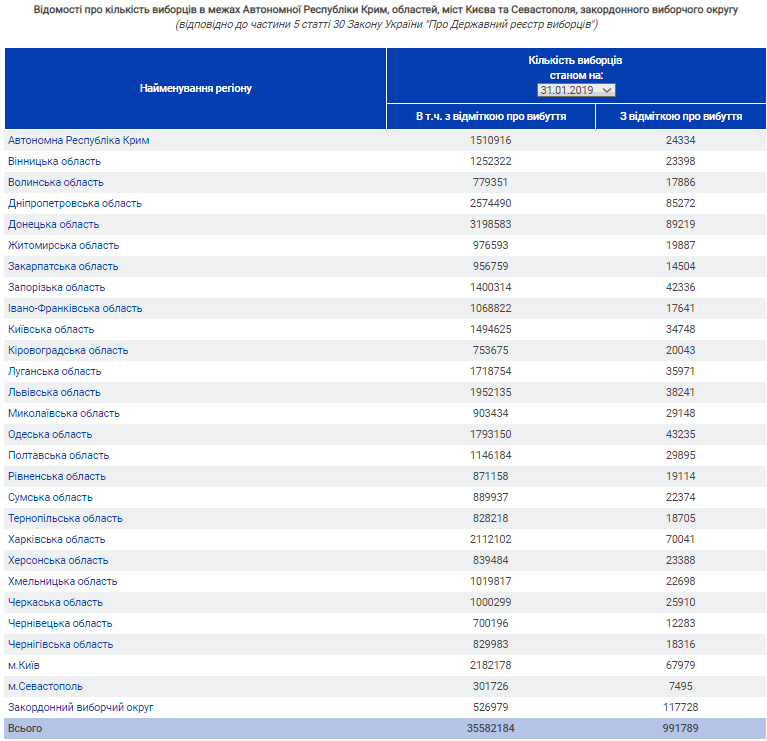Open the Автономна Республіка Крим link
Image resolution: width=767 pixels, height=741 pixels.
(x=78, y=141)
